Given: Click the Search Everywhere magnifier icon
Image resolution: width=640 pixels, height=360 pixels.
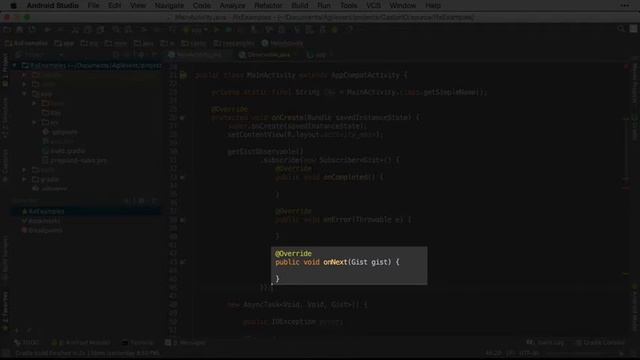Looking at the screenshot, I should pos(621,29).
